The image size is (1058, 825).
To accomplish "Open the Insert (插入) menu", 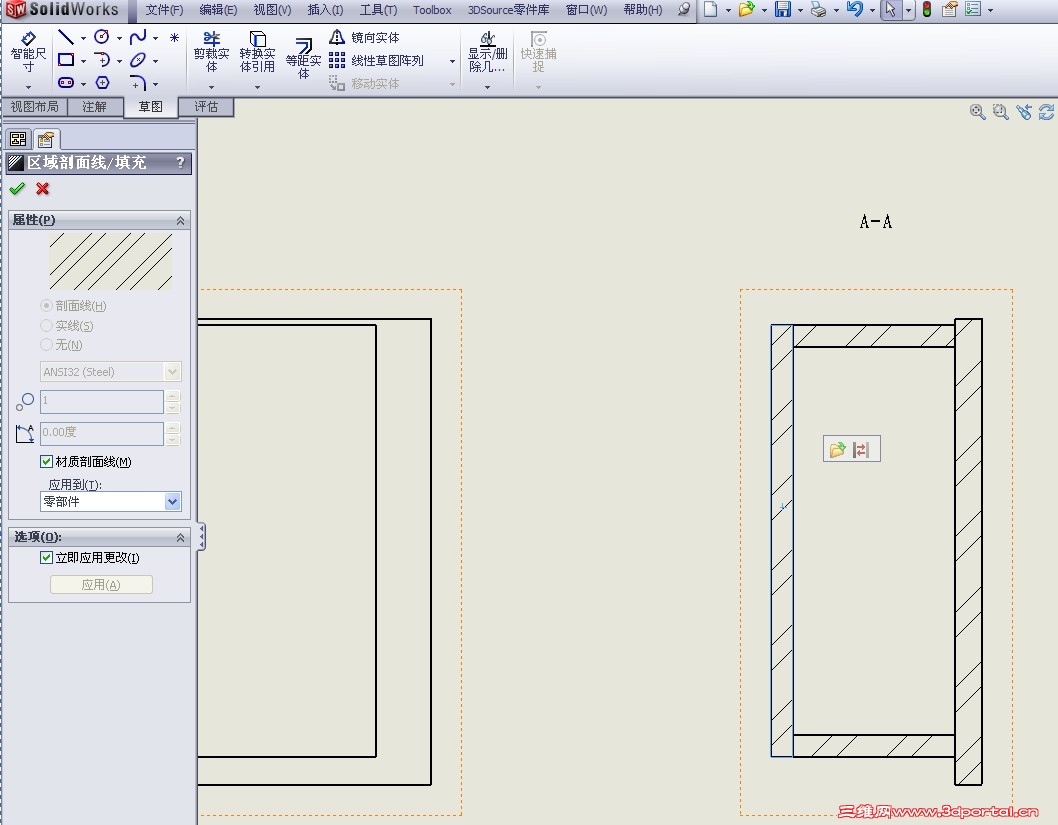I will point(325,10).
